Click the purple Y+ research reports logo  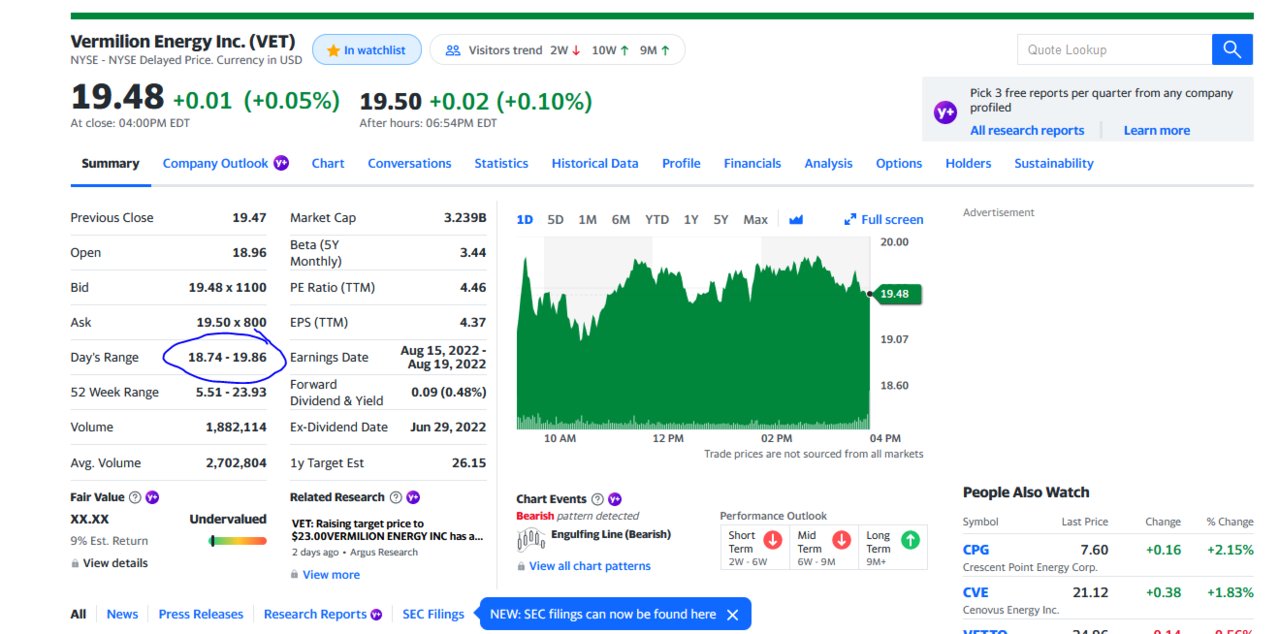945,113
